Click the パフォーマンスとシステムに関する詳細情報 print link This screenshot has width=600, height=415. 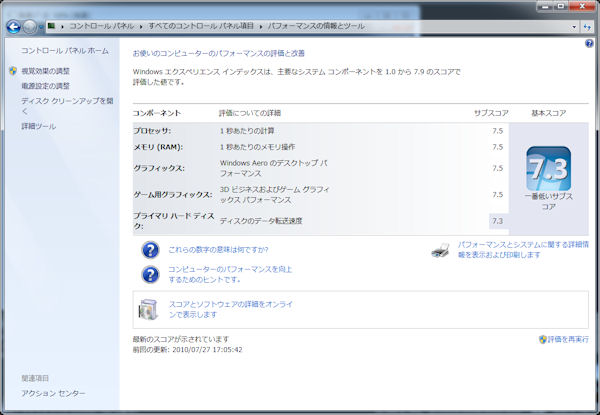point(523,249)
